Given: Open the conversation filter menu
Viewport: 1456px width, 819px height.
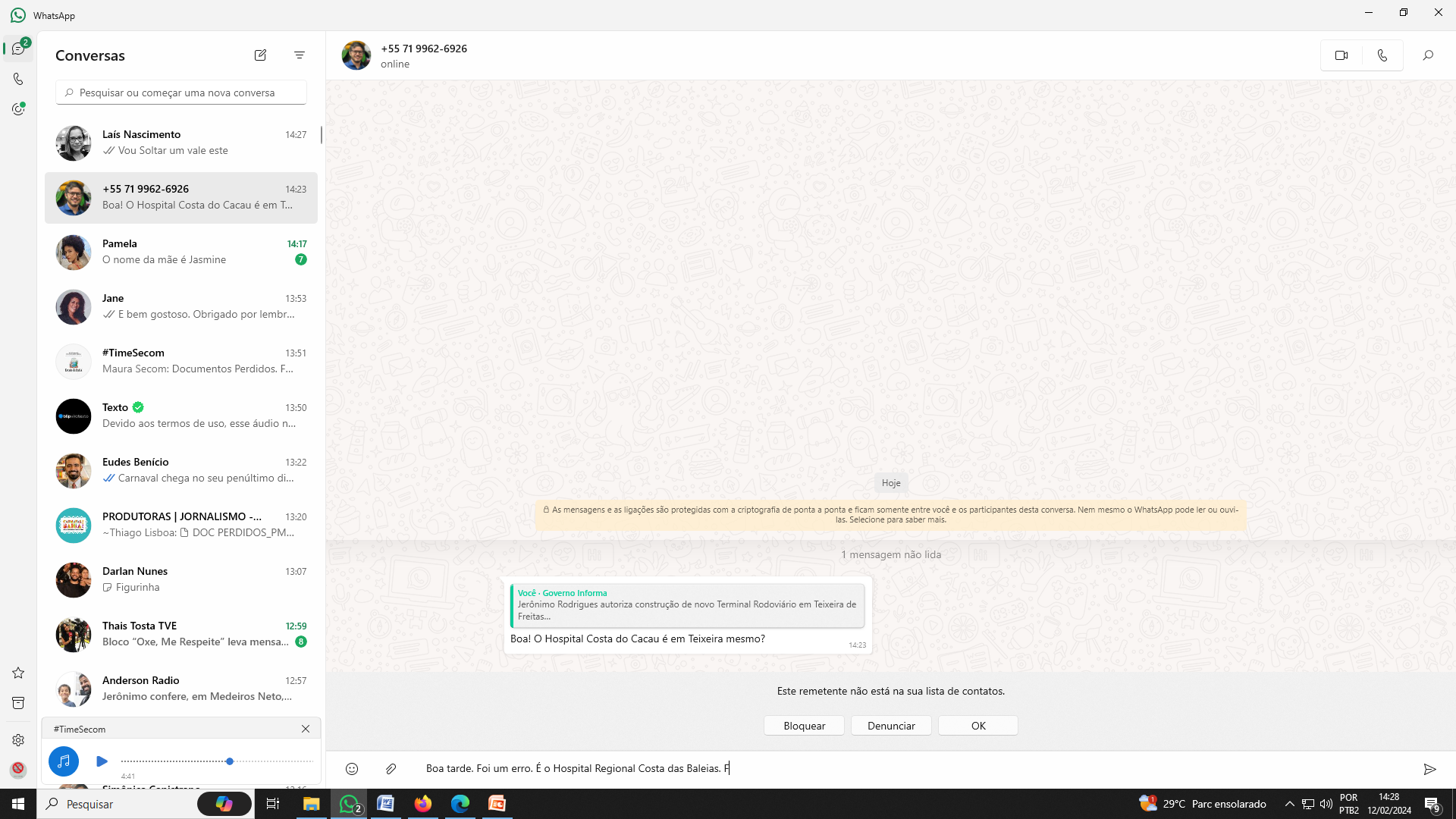Looking at the screenshot, I should pyautogui.click(x=300, y=55).
